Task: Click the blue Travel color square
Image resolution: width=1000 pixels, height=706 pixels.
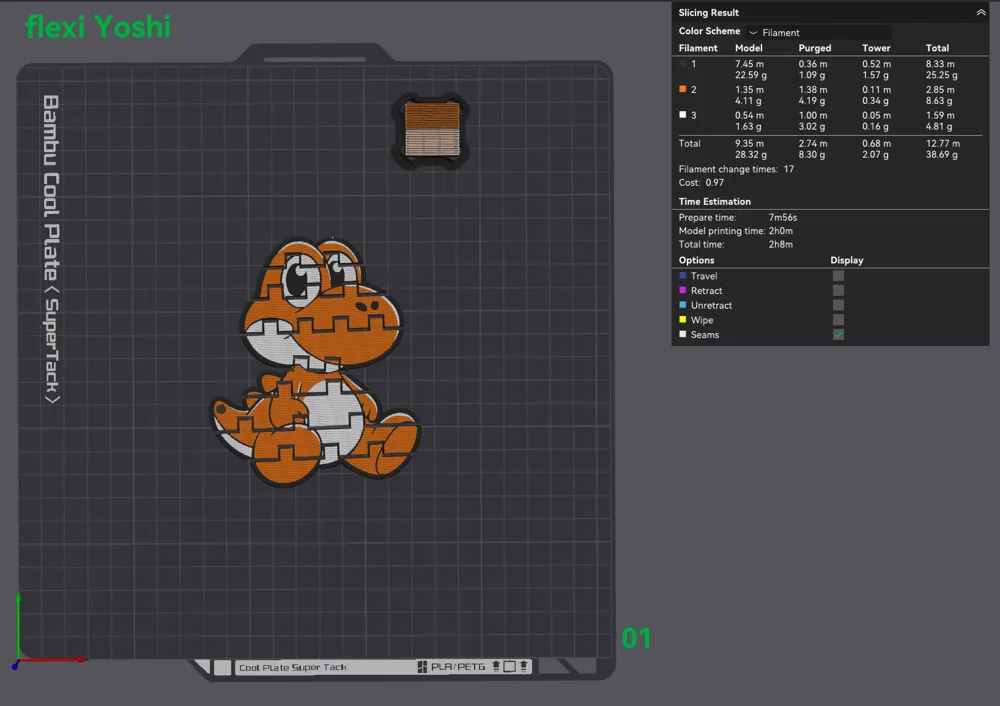Action: tap(682, 276)
